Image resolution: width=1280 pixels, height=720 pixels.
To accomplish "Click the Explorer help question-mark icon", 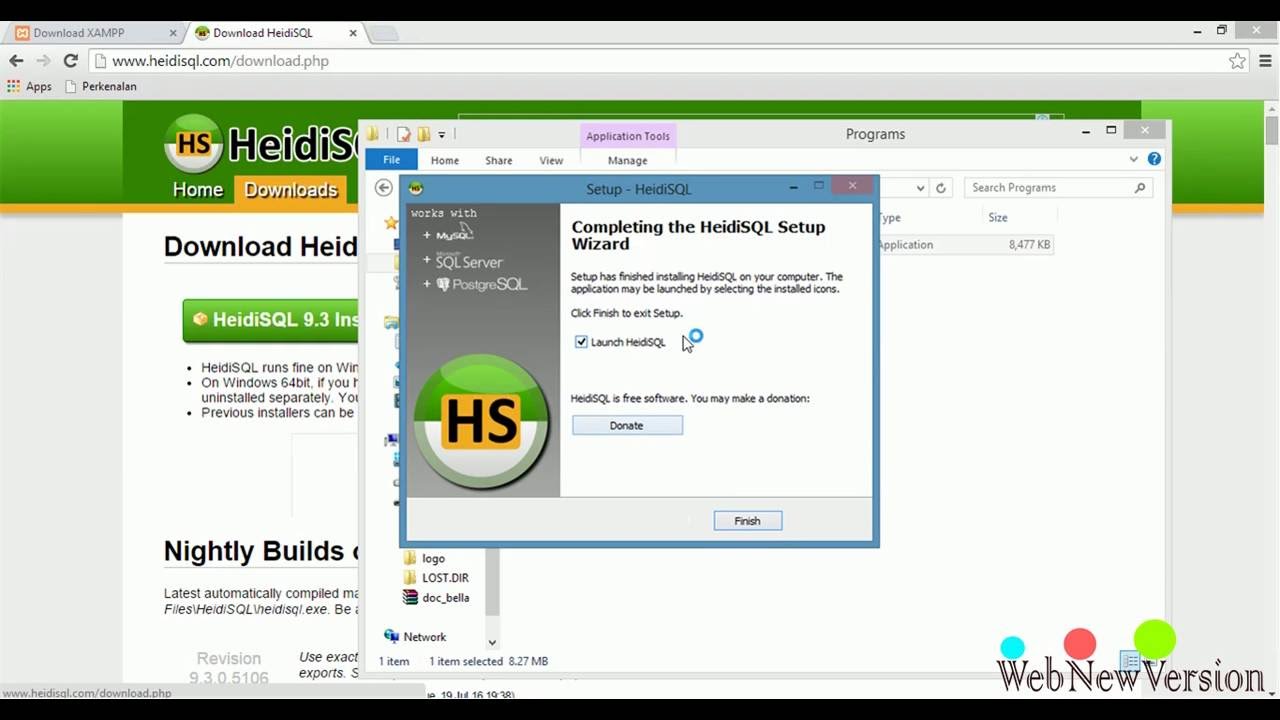I will point(1154,159).
